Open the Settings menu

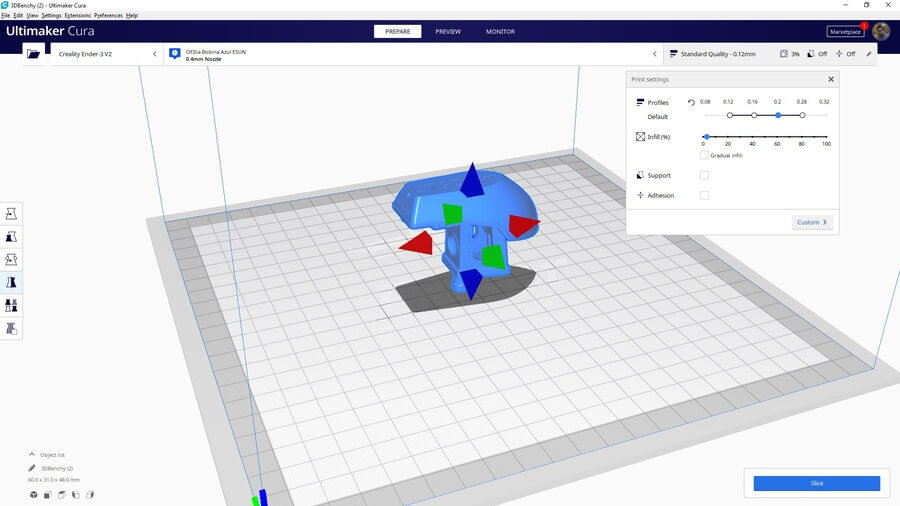click(x=52, y=15)
